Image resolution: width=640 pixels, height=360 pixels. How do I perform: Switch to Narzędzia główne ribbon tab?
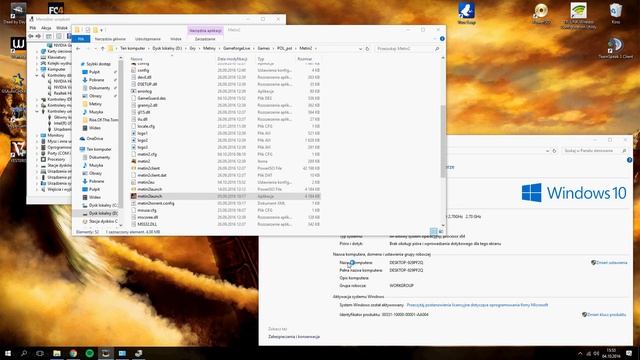coord(110,39)
